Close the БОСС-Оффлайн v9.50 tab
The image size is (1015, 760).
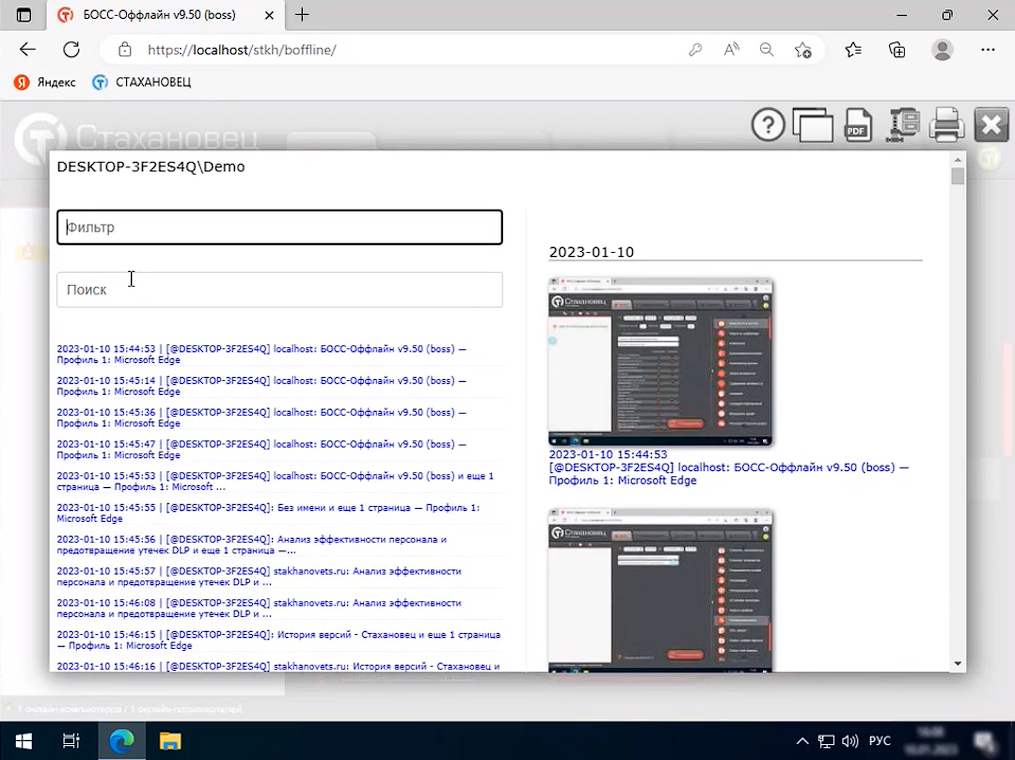click(x=269, y=15)
